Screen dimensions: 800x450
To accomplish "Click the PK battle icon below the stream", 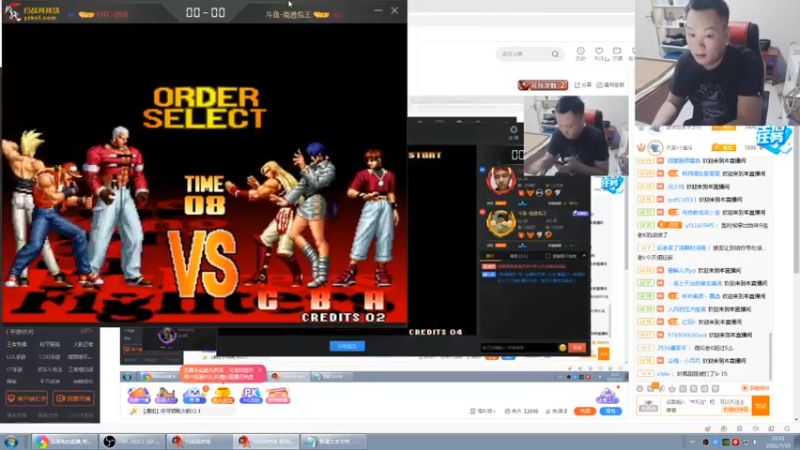I will [250, 395].
